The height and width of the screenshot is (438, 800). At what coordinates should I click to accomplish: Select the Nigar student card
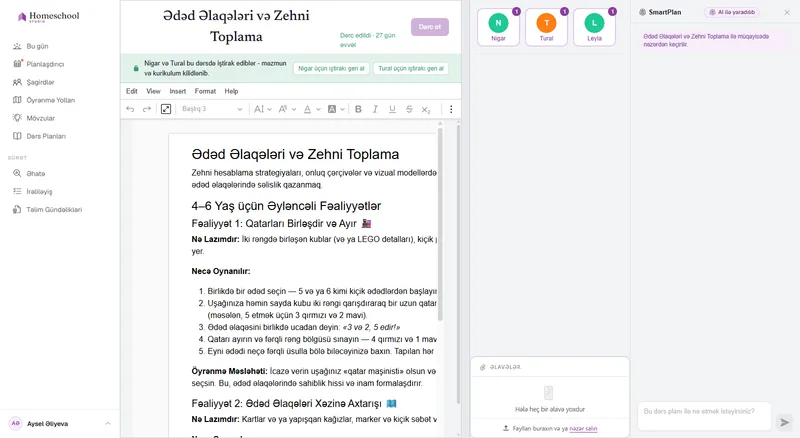click(x=498, y=28)
